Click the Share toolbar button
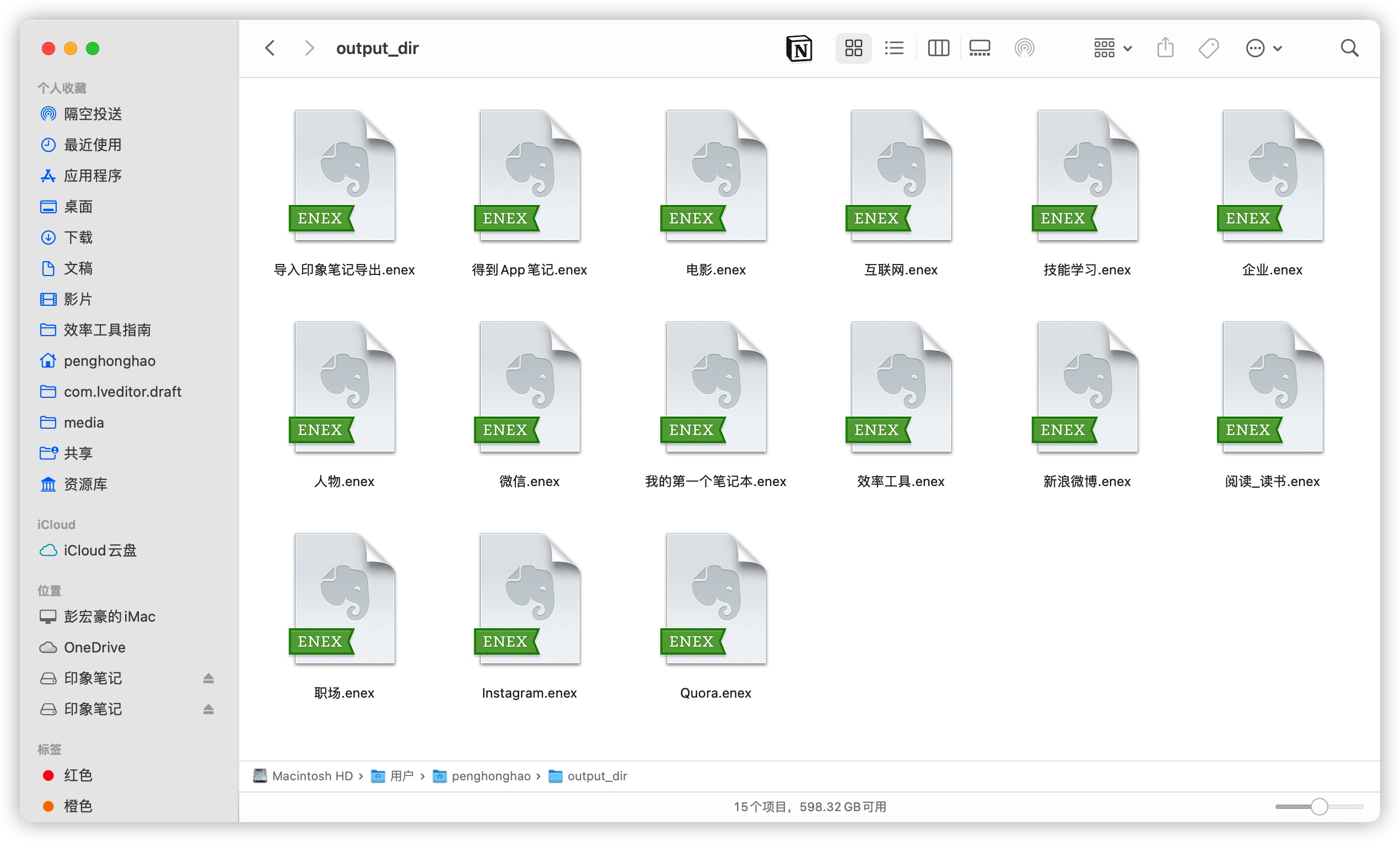Image resolution: width=1400 pixels, height=842 pixels. [1165, 48]
